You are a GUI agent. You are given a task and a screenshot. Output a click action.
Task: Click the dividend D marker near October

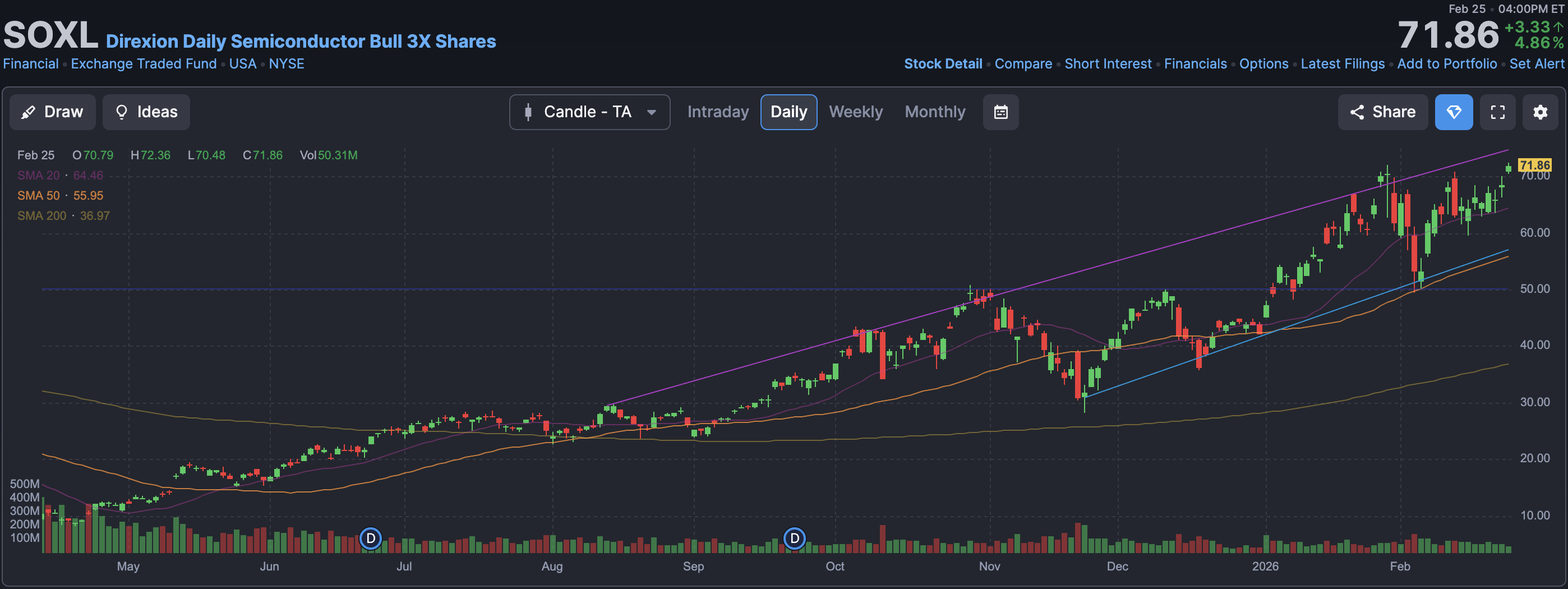[x=794, y=539]
